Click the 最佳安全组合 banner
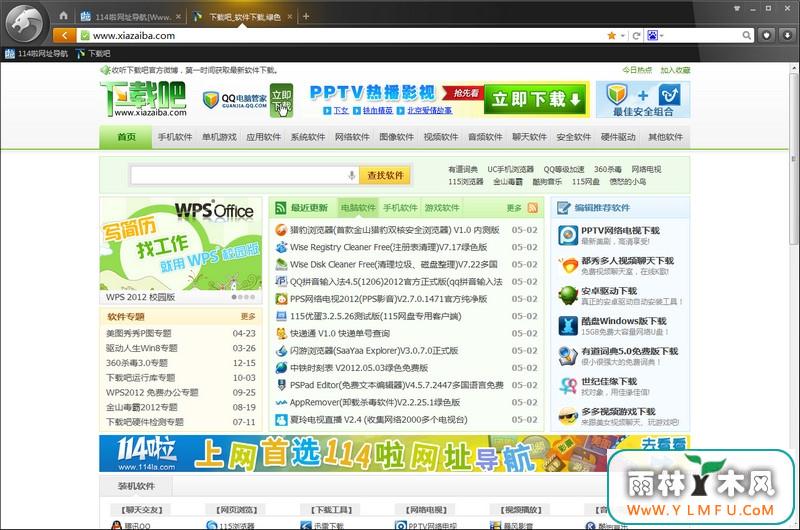Image resolution: width=800 pixels, height=530 pixels. 643,99
